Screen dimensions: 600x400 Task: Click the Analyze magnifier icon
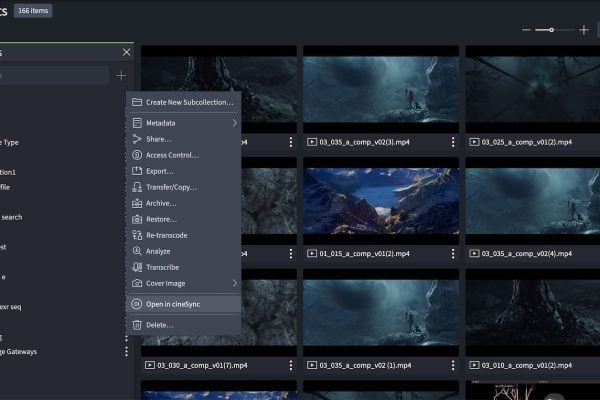pos(137,251)
